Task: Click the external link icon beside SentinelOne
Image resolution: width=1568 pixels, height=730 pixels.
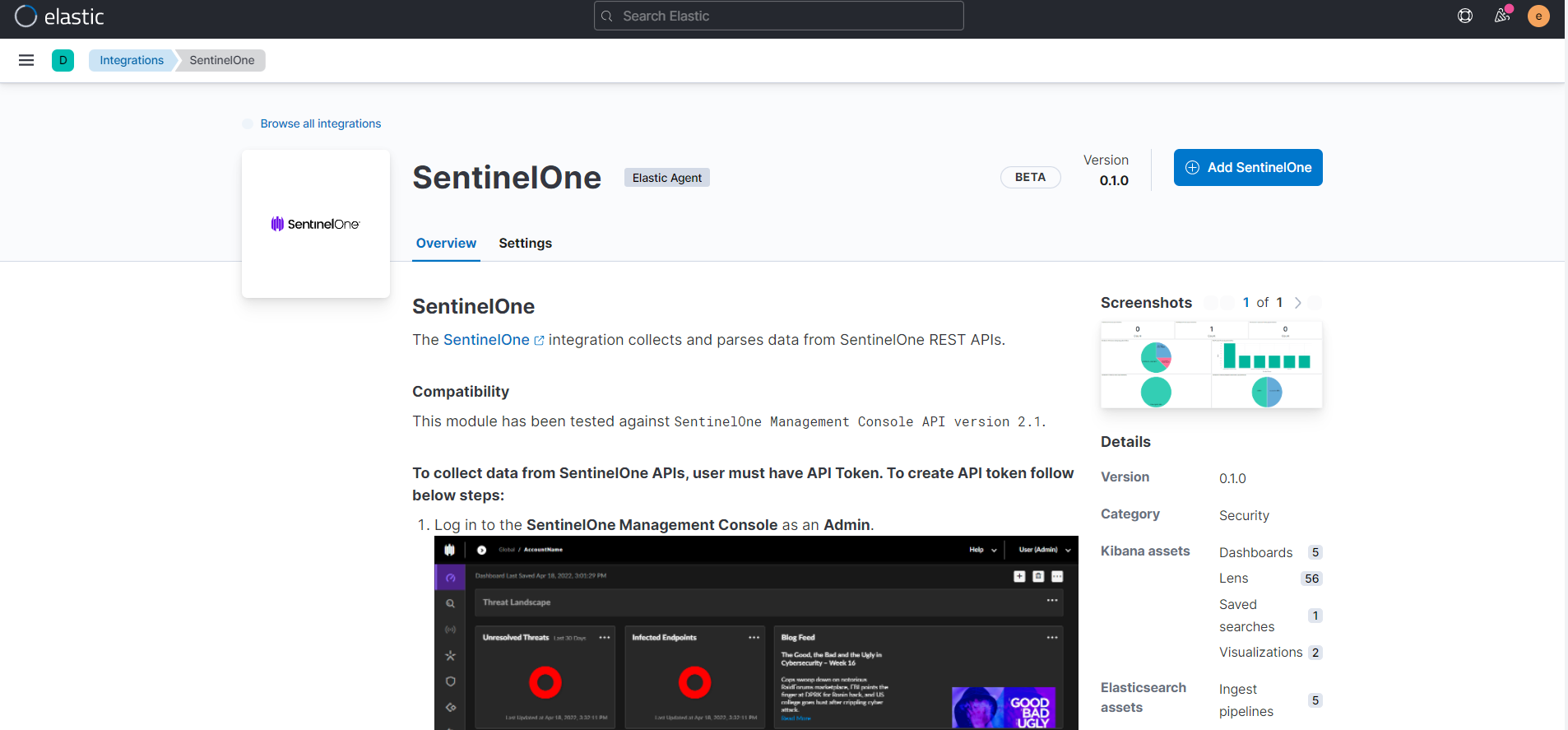Action: click(x=539, y=341)
